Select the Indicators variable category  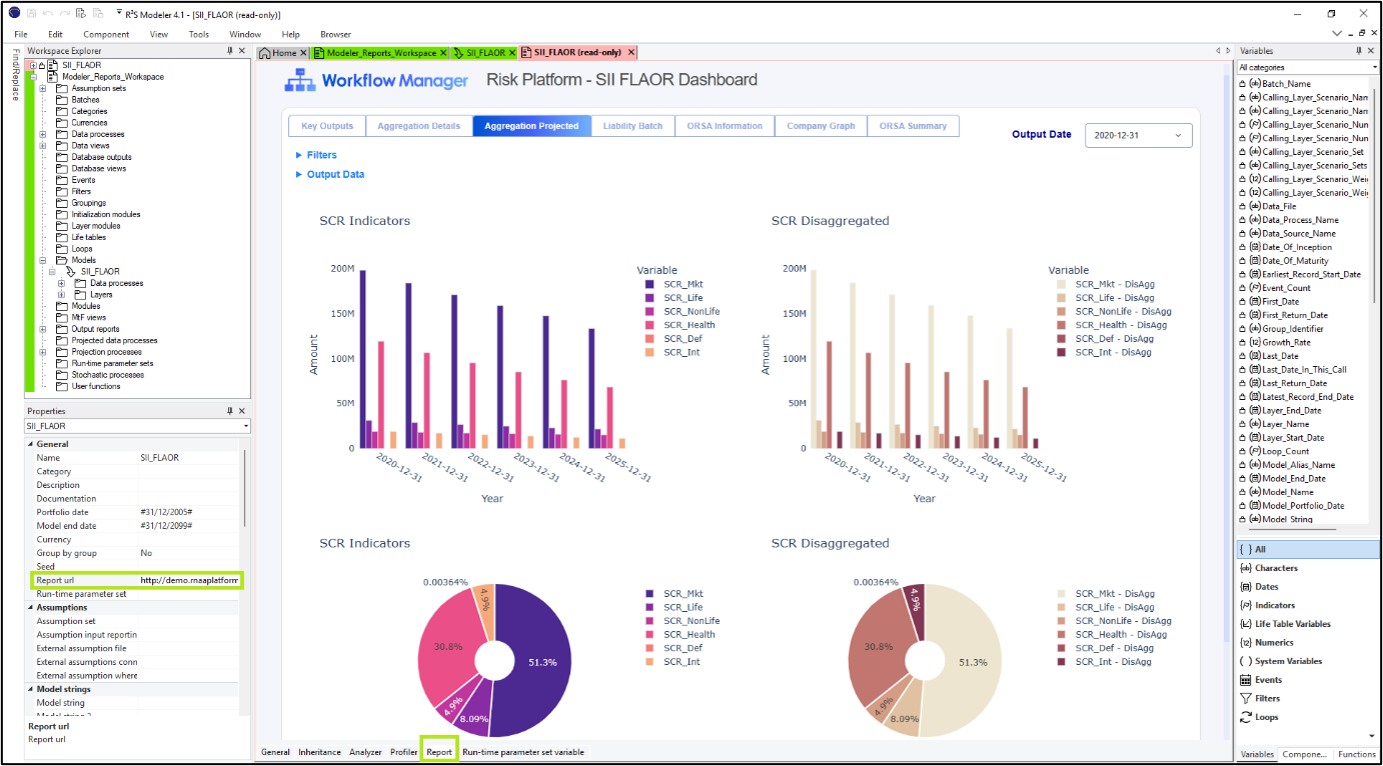coord(1306,605)
